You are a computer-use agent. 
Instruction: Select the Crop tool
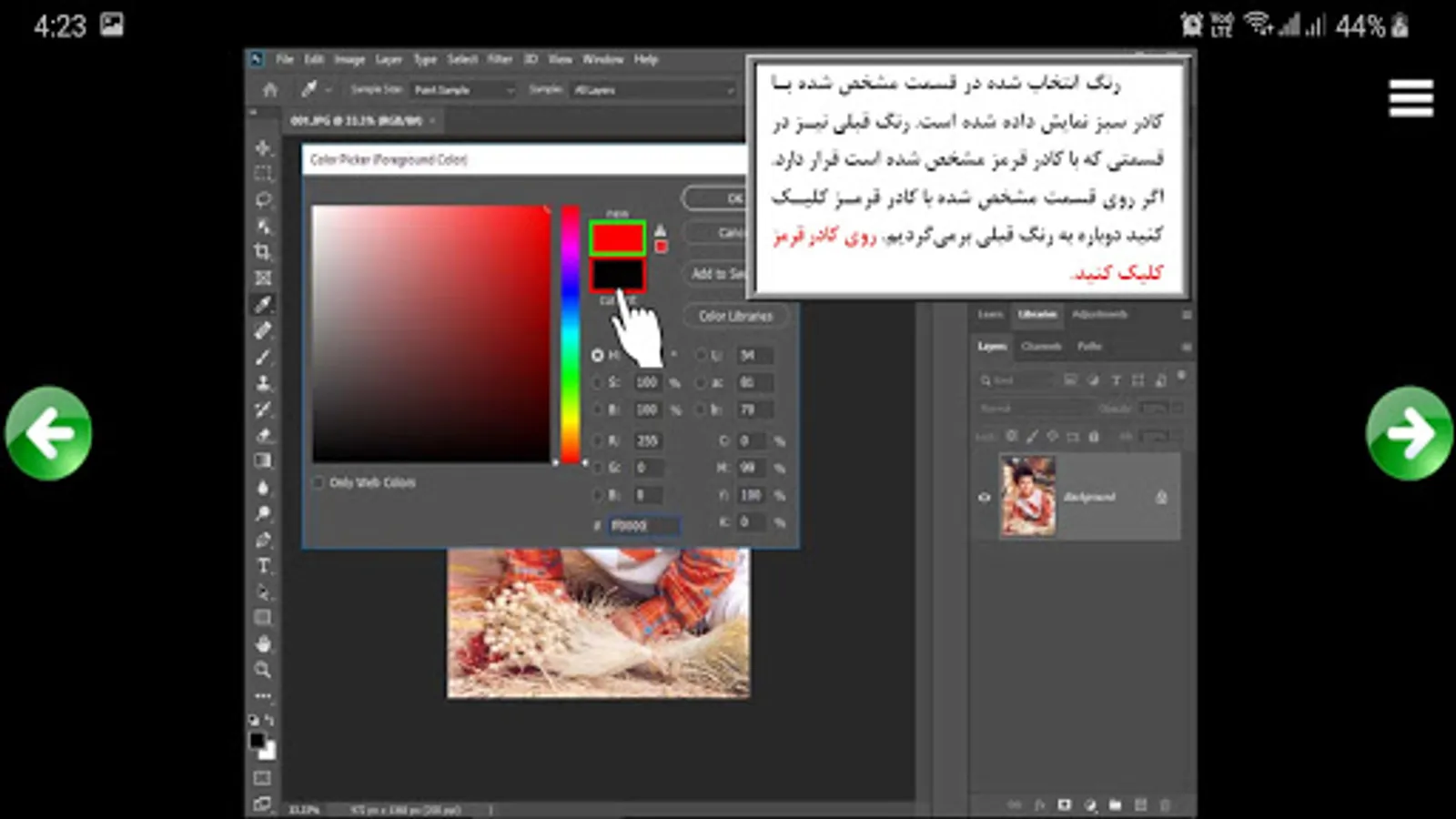pos(263,251)
